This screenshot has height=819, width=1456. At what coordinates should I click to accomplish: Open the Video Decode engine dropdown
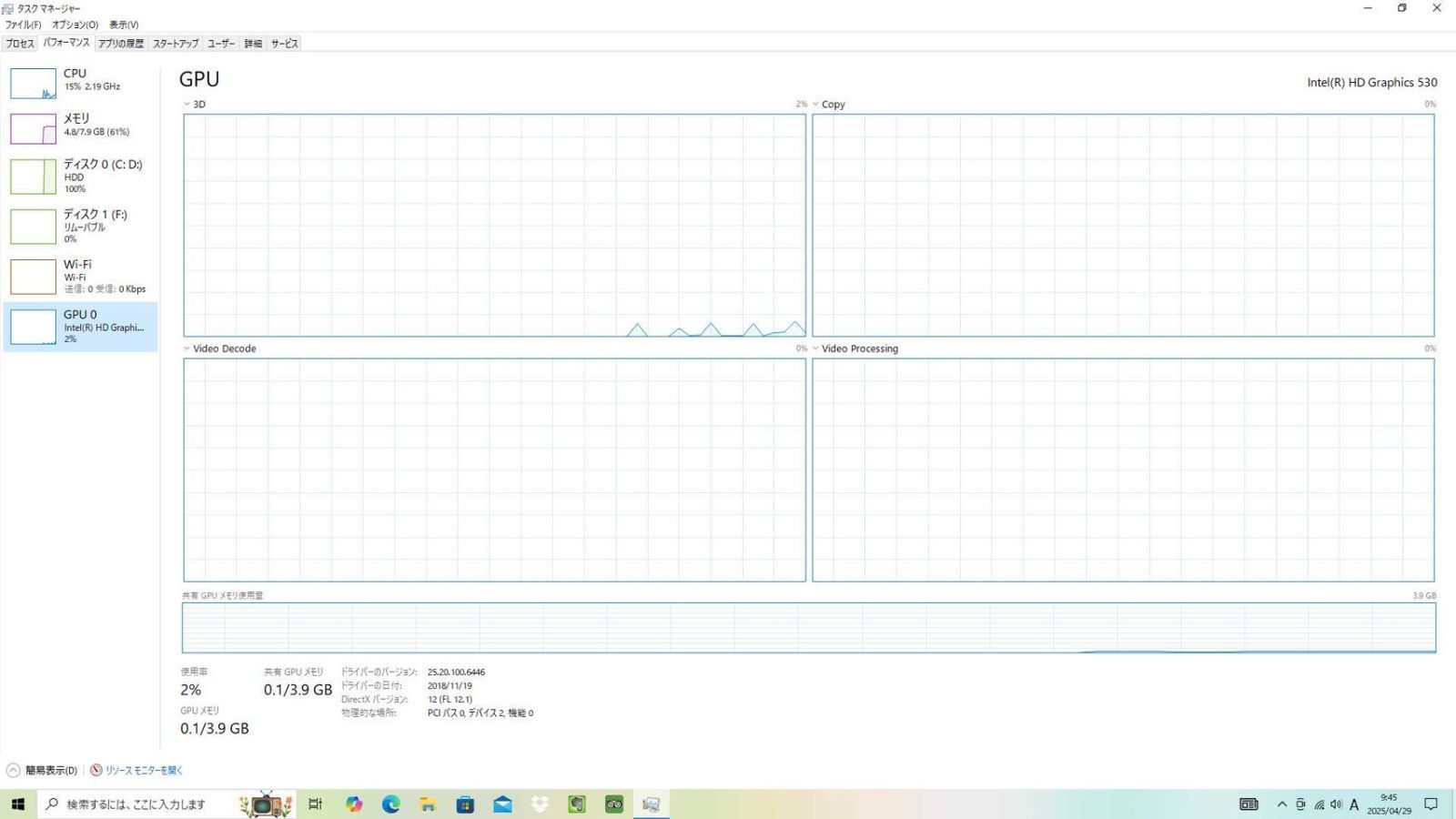[x=187, y=349]
